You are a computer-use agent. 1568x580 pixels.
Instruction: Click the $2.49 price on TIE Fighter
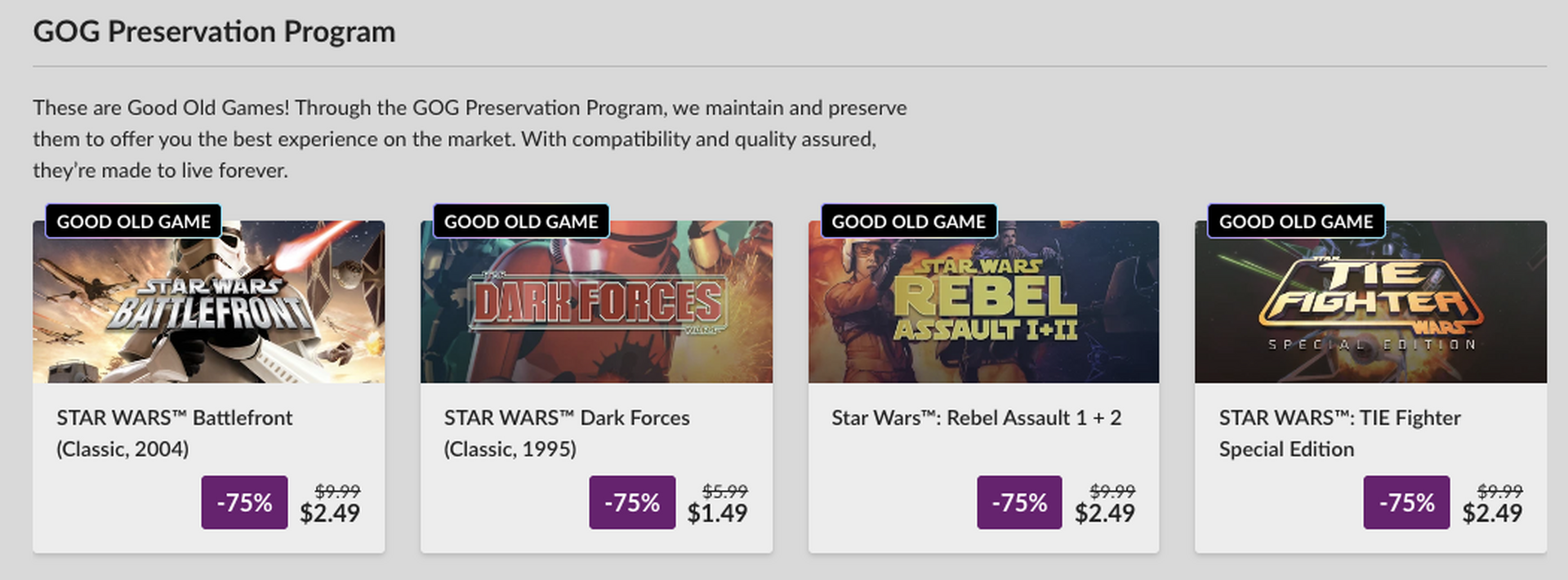pyautogui.click(x=1492, y=513)
